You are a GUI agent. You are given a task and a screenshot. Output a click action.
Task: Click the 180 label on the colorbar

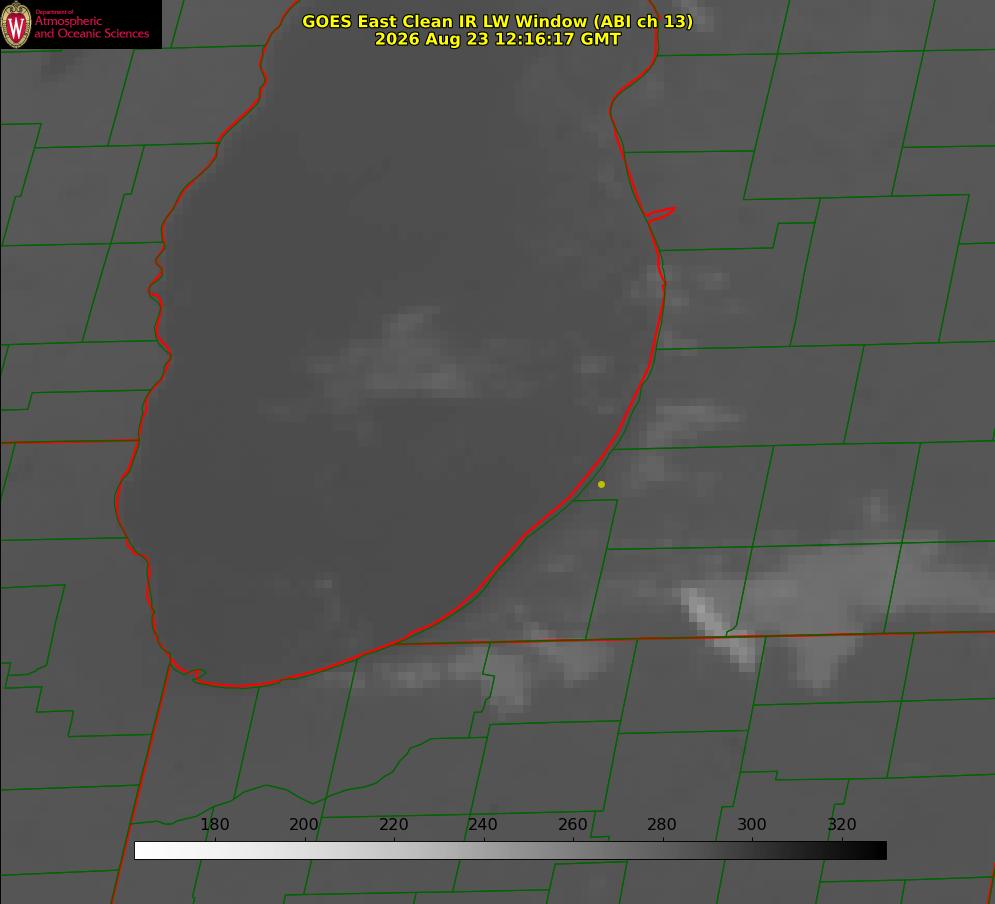pyautogui.click(x=214, y=824)
